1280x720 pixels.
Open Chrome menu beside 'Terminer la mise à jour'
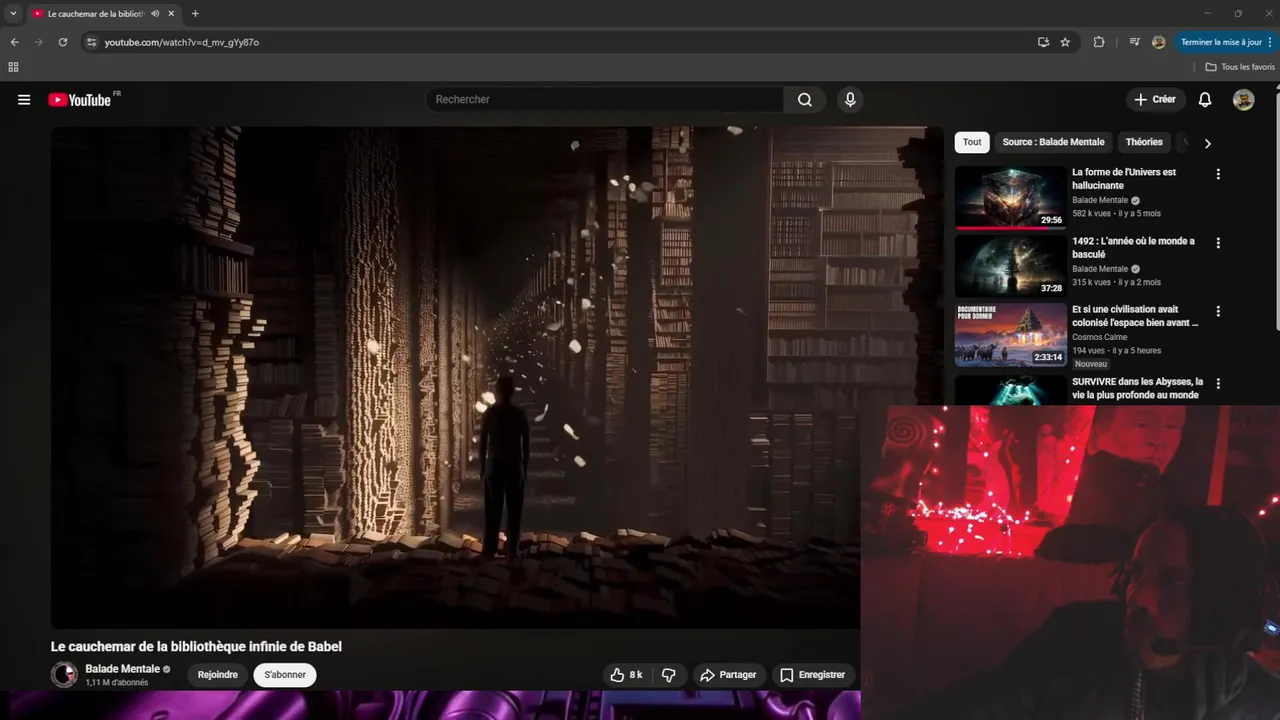click(x=1270, y=42)
